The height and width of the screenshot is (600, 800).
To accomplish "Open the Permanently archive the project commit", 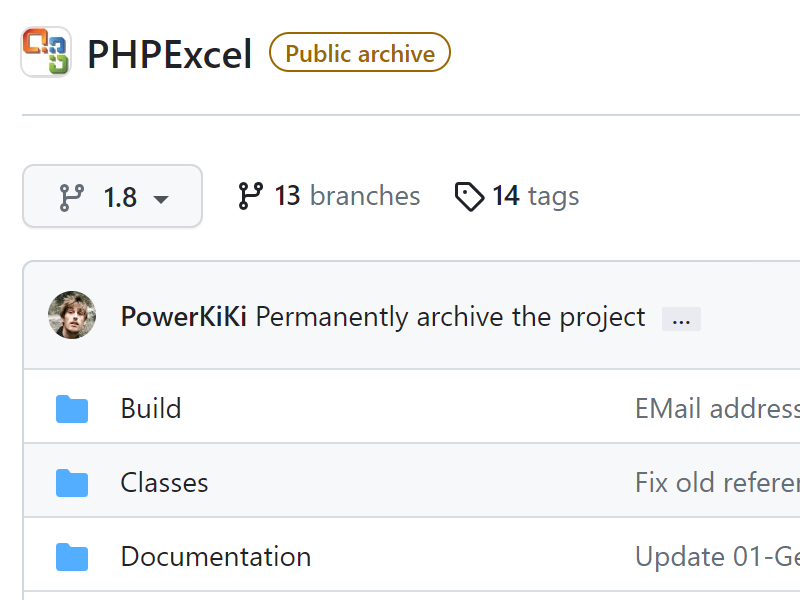I will click(x=450, y=317).
